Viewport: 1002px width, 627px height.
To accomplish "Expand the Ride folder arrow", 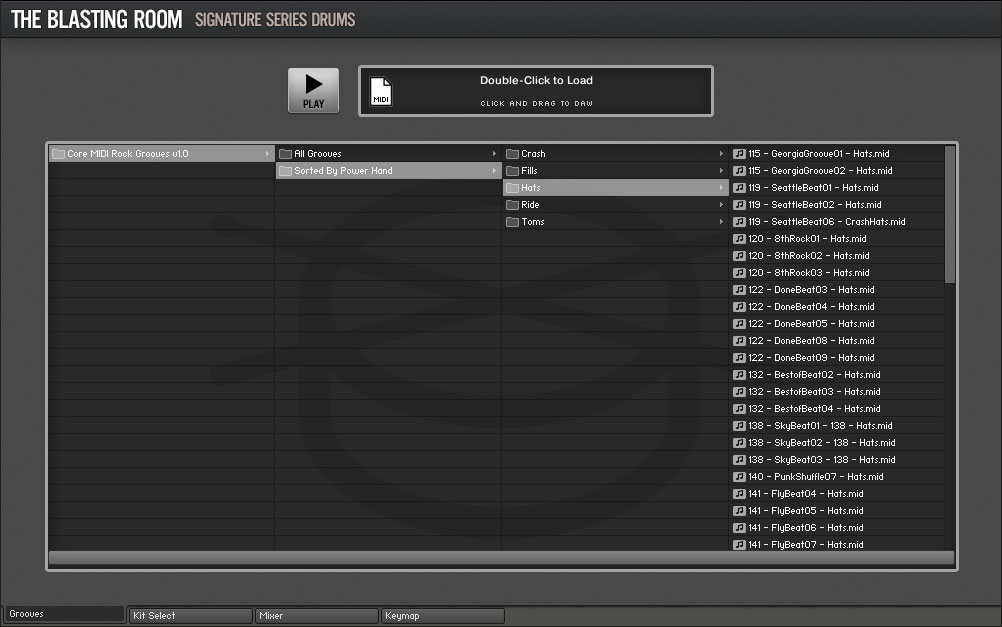I will coord(721,205).
